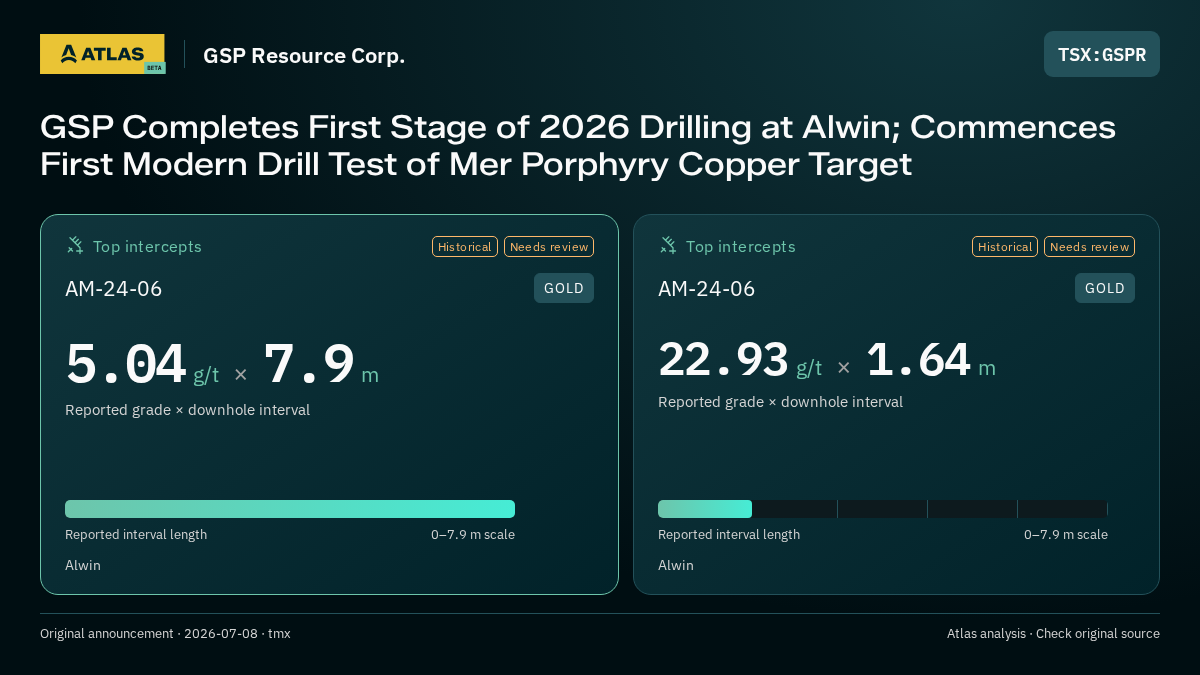Click the 5.04 g/t grade value

click(142, 365)
